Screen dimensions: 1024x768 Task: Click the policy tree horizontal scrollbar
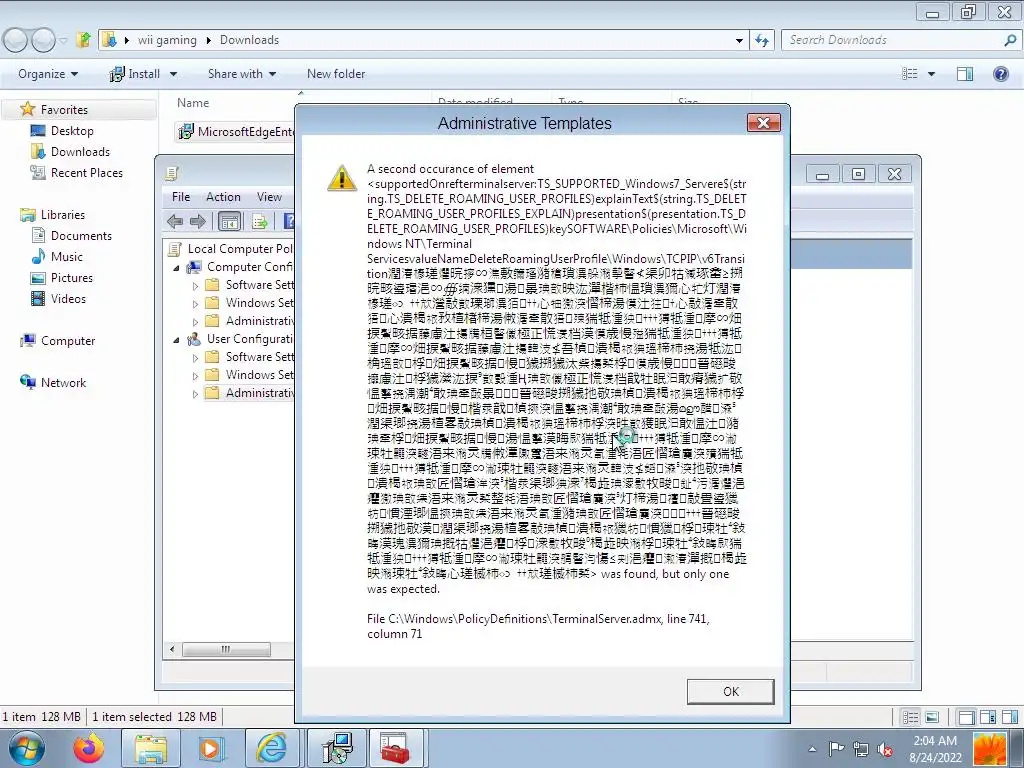pyautogui.click(x=226, y=649)
